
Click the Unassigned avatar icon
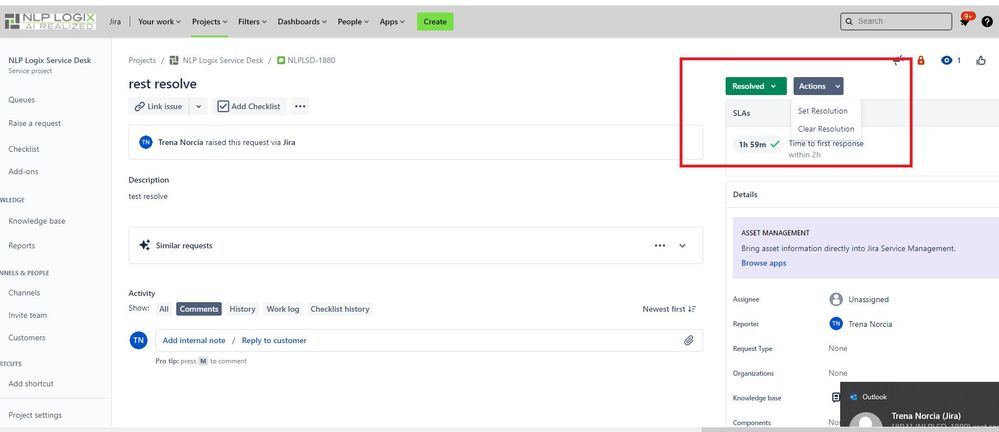point(836,299)
